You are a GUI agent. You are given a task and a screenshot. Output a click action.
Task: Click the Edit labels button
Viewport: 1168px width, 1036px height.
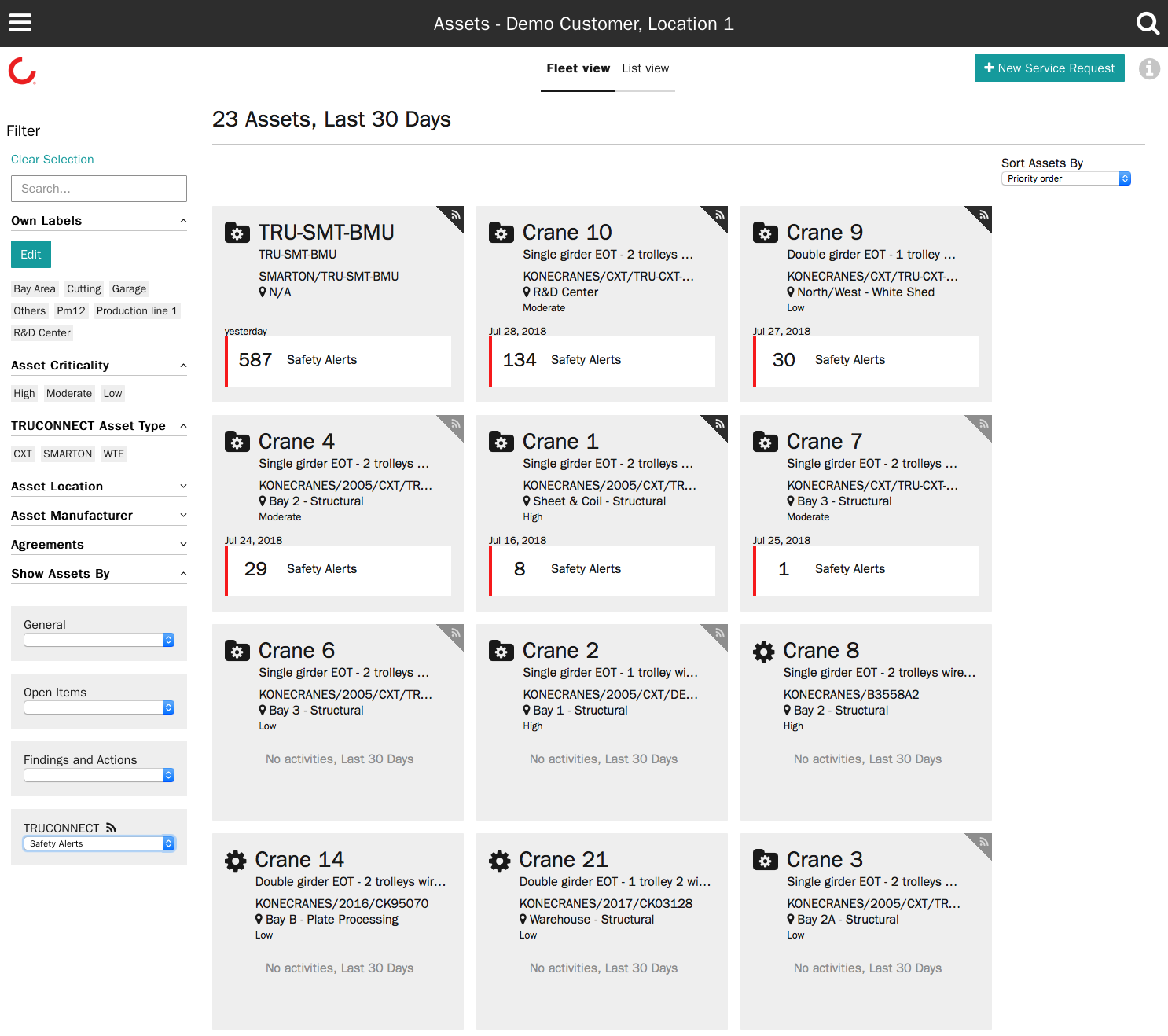tap(31, 255)
